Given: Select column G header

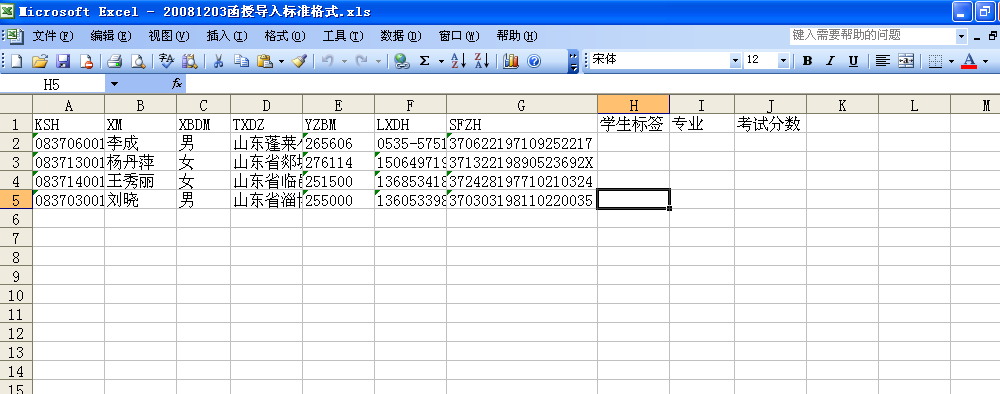Looking at the screenshot, I should [522, 105].
